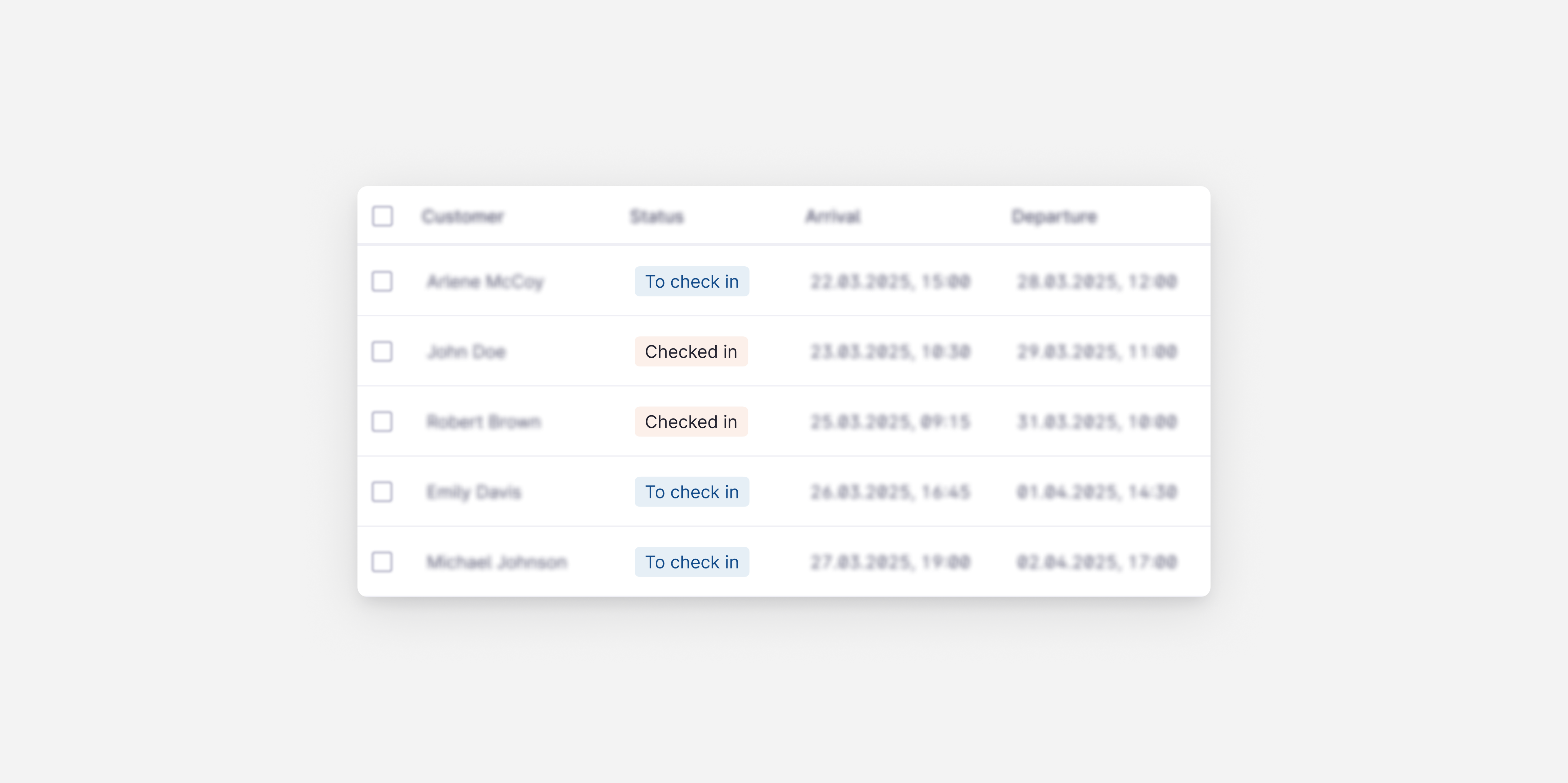Enable the Emily Davis row checkbox
The image size is (1568, 783).
coord(382,492)
